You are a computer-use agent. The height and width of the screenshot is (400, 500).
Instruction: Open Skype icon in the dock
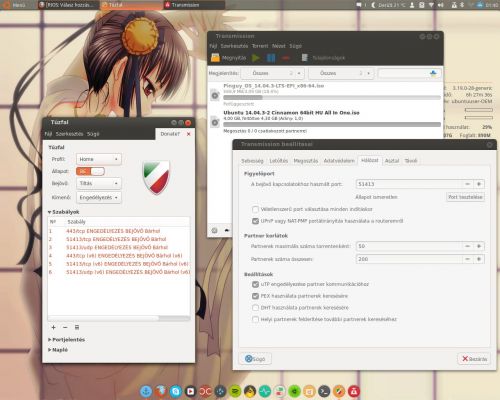point(176,391)
